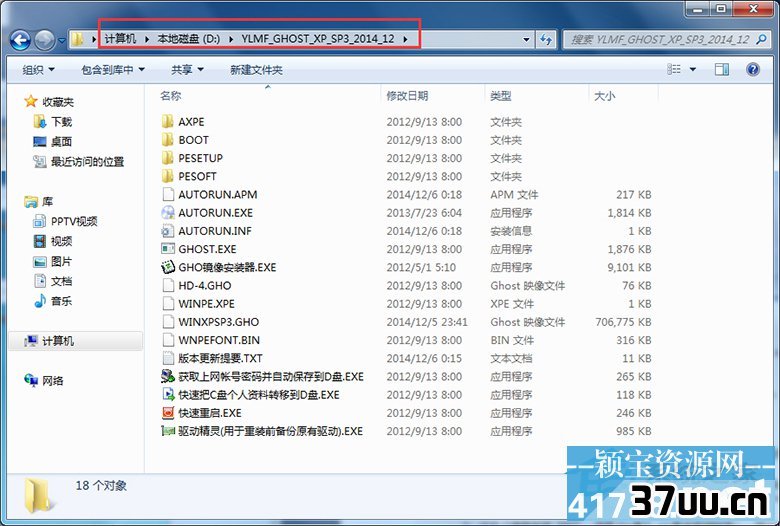Open the view options dropdown arrow
The image size is (780, 526).
click(693, 69)
